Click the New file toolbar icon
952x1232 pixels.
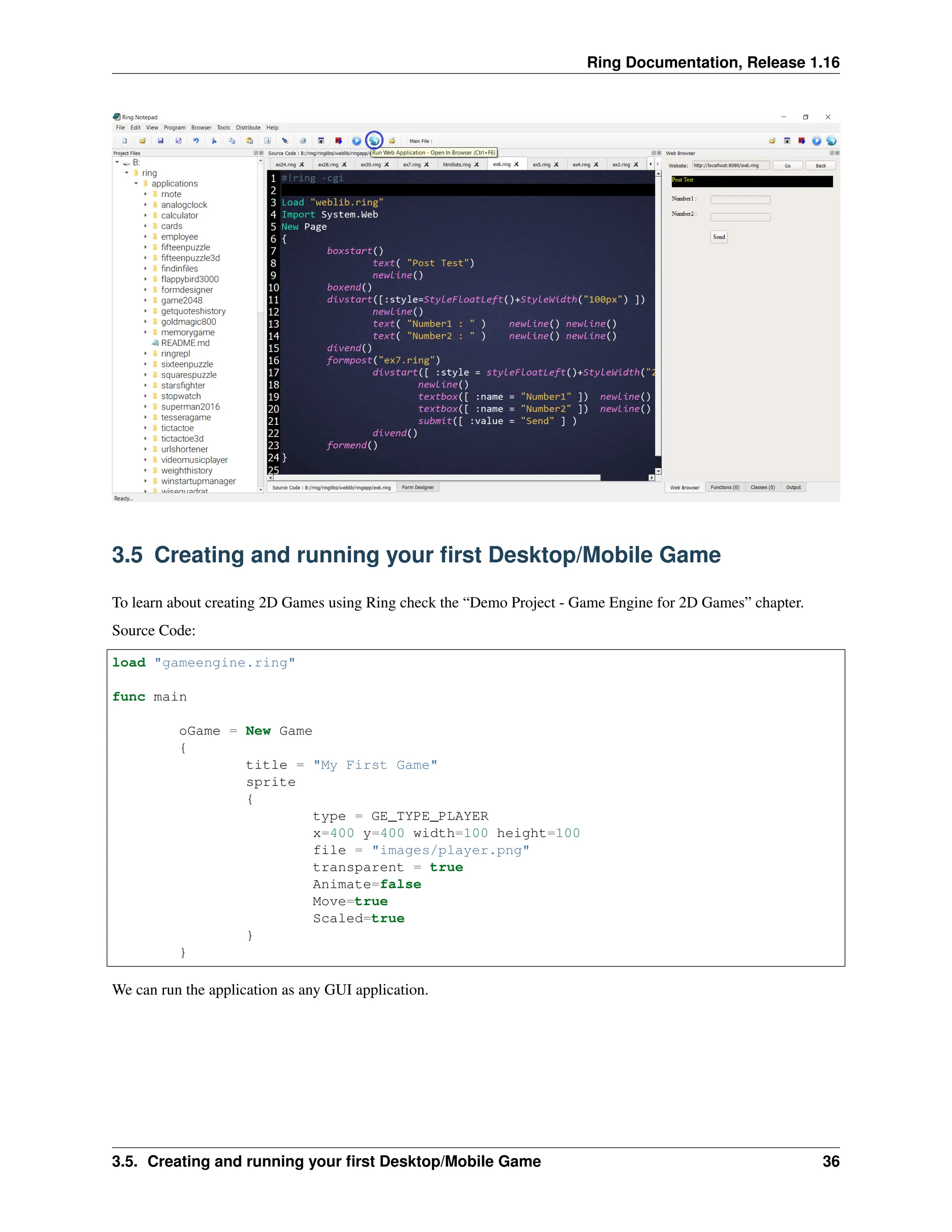pyautogui.click(x=125, y=140)
